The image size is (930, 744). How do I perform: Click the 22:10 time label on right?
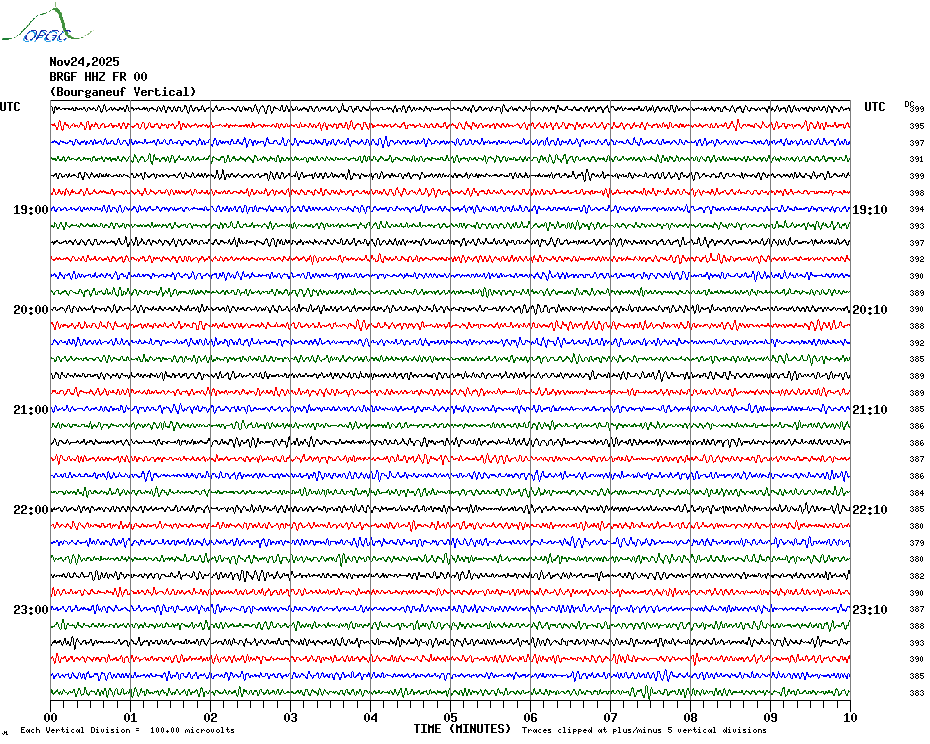pyautogui.click(x=870, y=510)
